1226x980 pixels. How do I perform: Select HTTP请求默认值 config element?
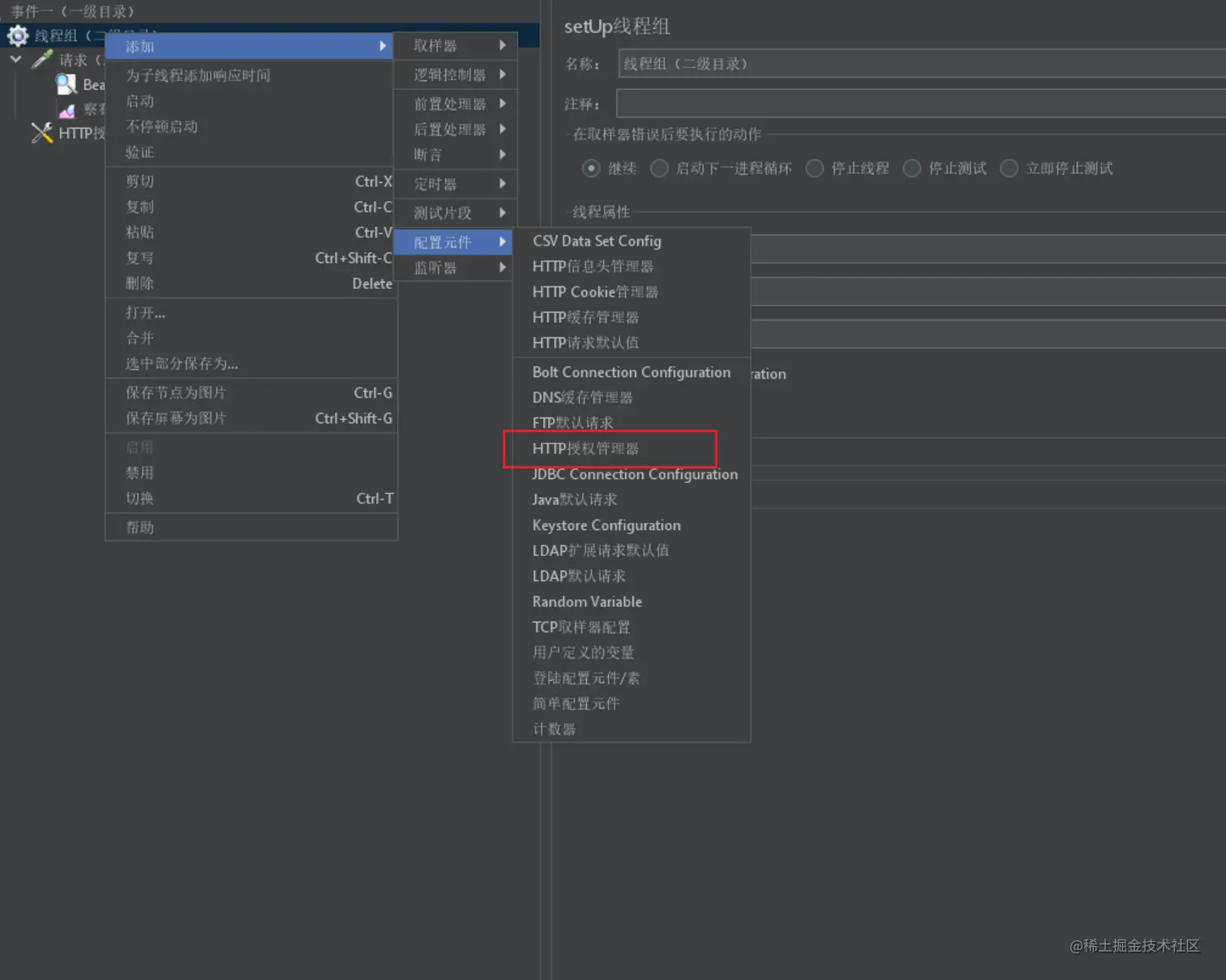click(x=632, y=343)
